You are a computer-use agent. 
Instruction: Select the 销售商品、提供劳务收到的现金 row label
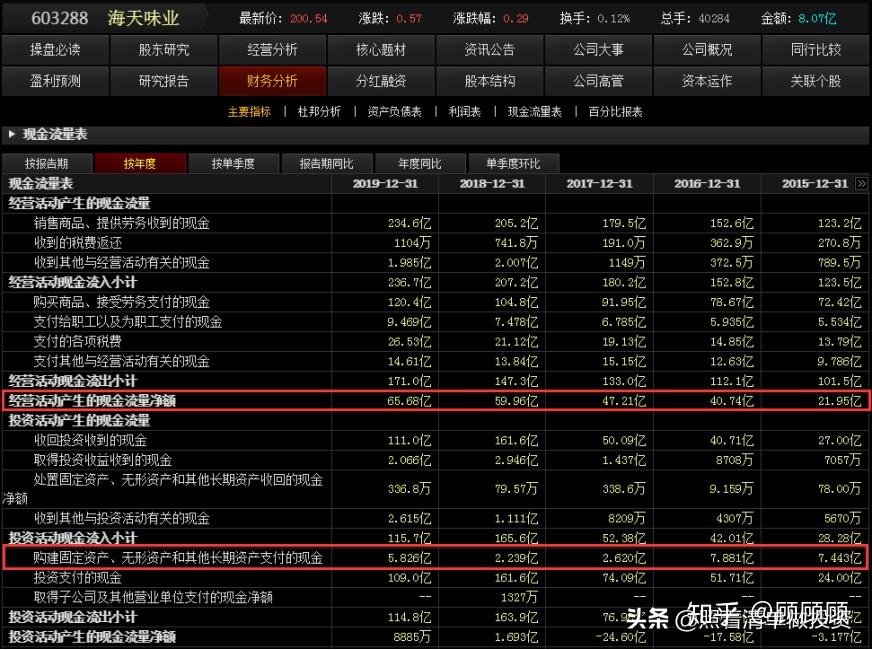122,223
